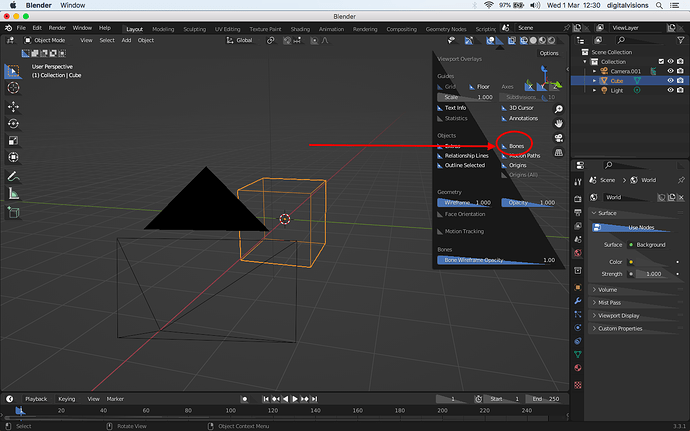Switch to the Modeling workspace tab

(x=163, y=29)
